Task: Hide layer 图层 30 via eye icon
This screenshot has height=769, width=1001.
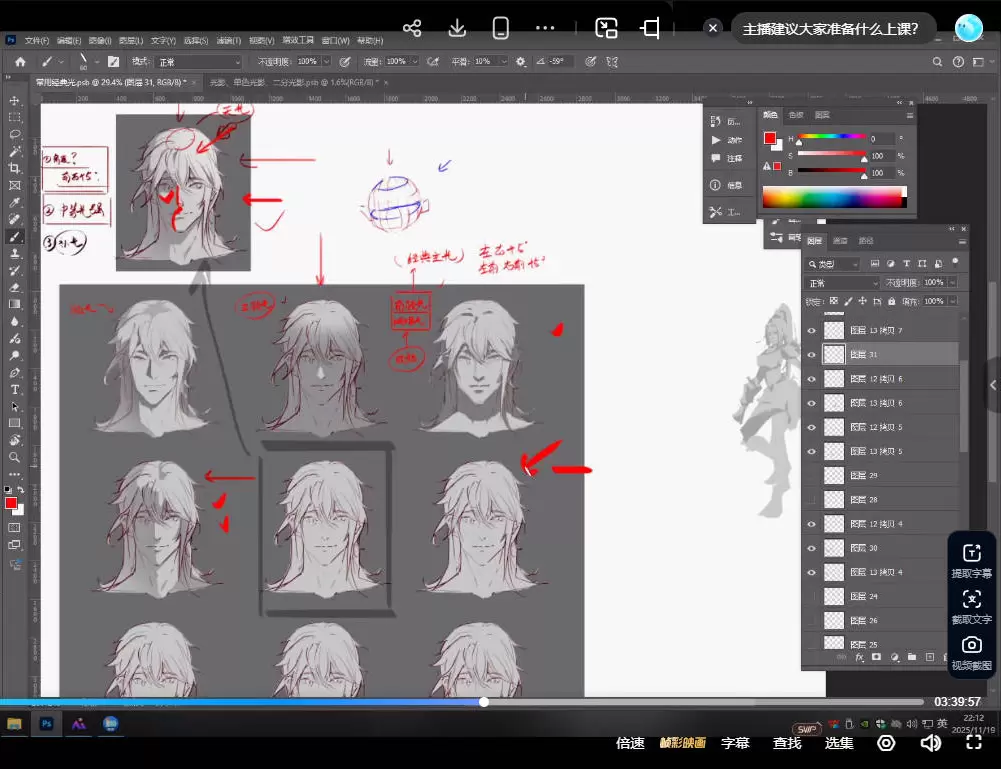Action: point(812,548)
